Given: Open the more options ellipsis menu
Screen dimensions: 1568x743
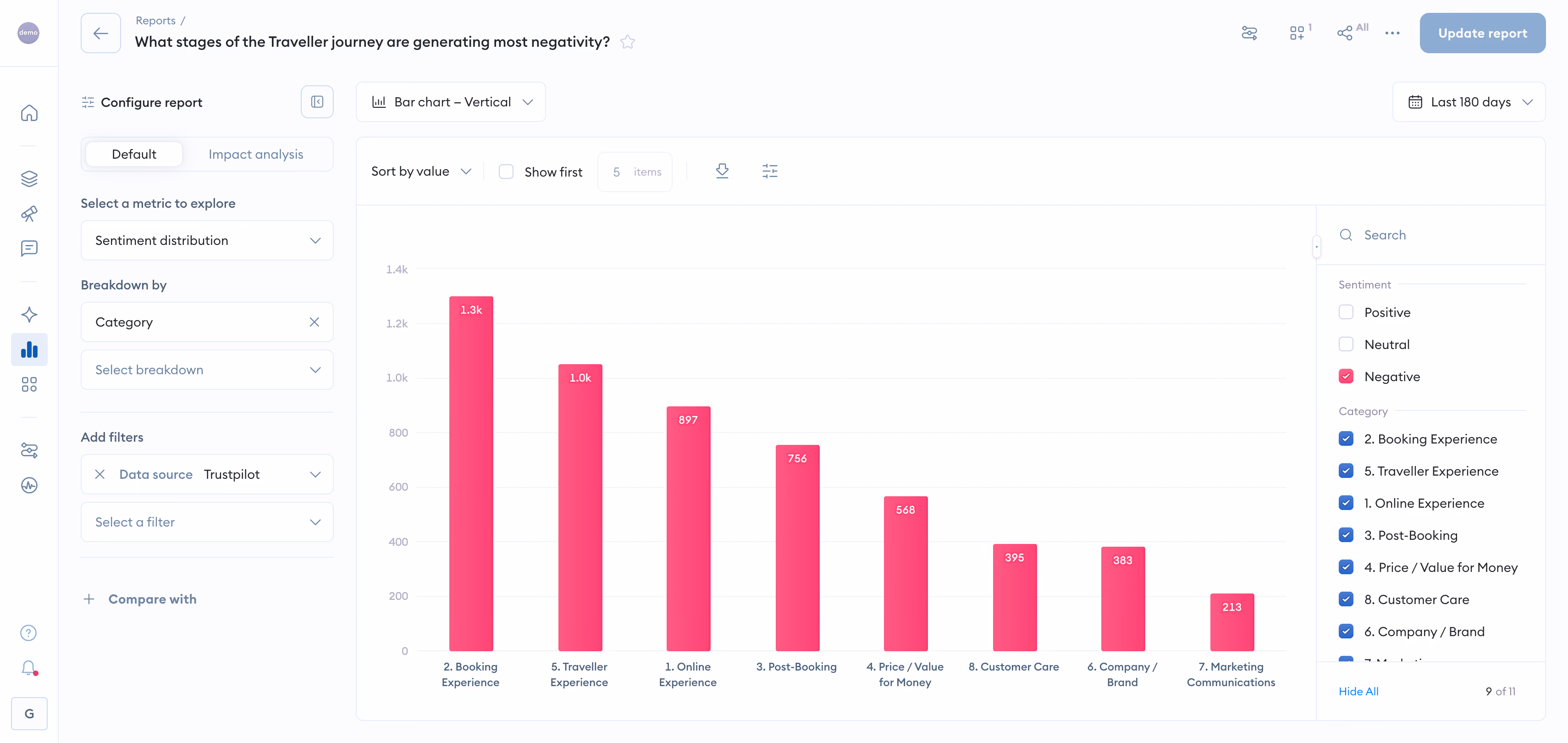Looking at the screenshot, I should point(1392,33).
